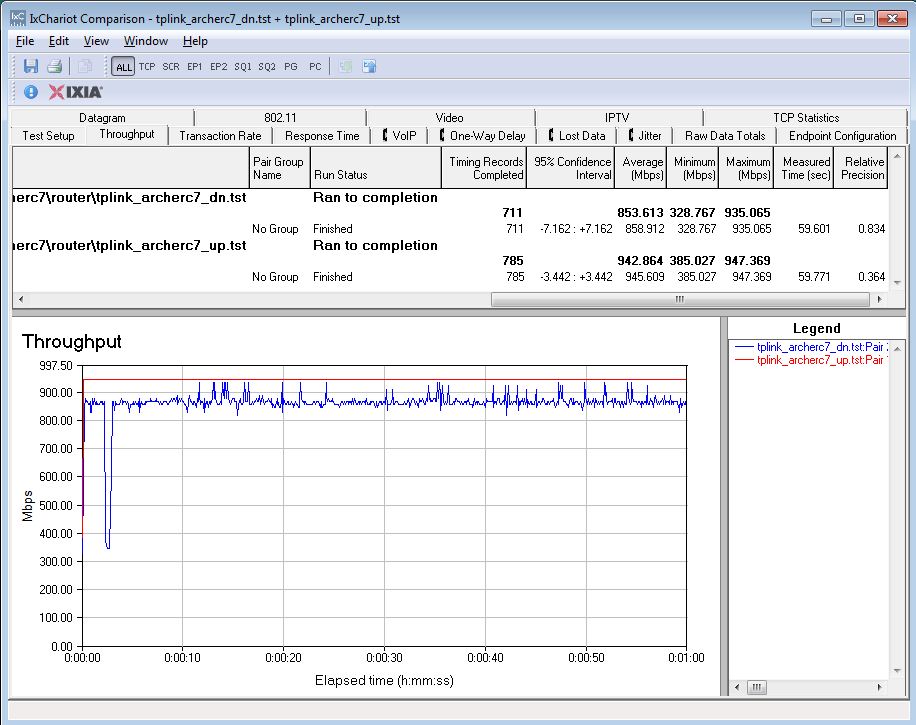Click the table scroll-down arrow

coord(897,282)
